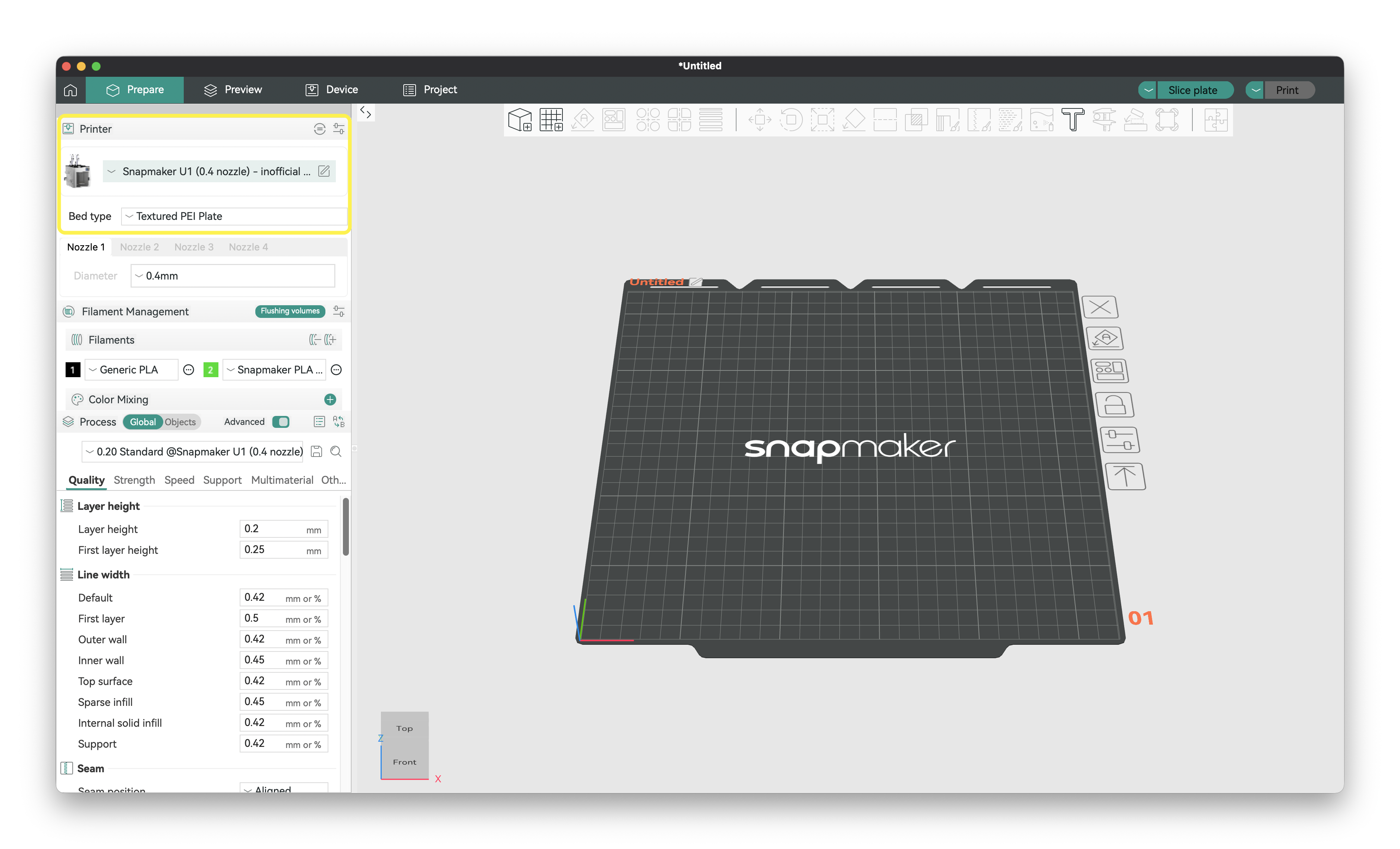The image size is (1400, 849).
Task: Switch to the Preview tab
Action: (233, 90)
